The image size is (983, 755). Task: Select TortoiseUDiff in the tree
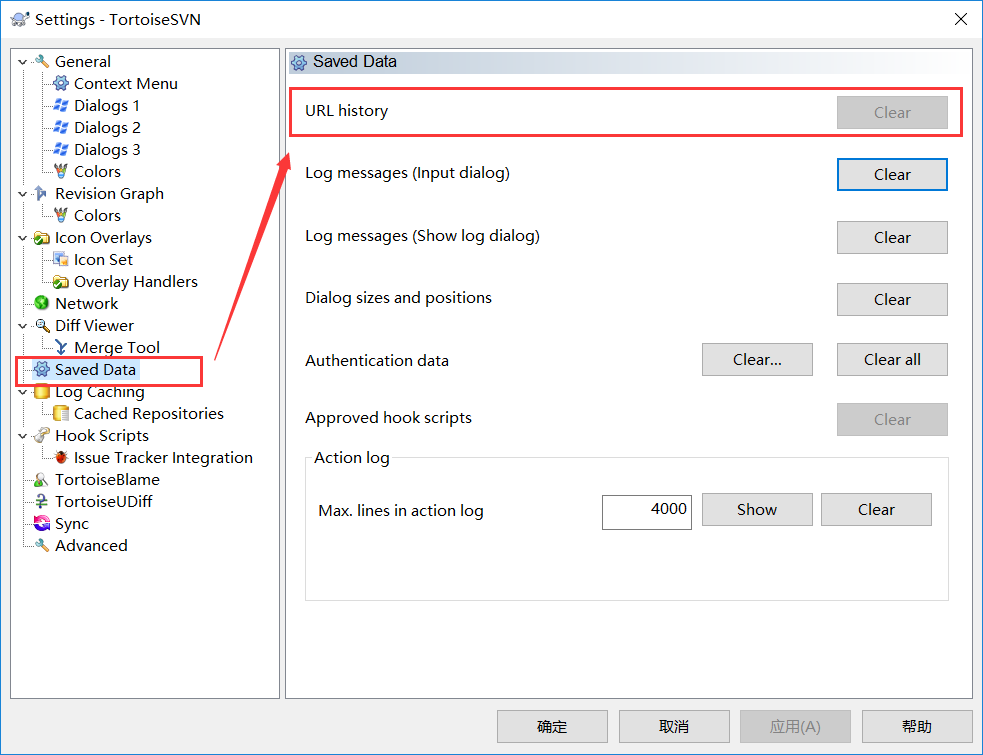tap(103, 502)
